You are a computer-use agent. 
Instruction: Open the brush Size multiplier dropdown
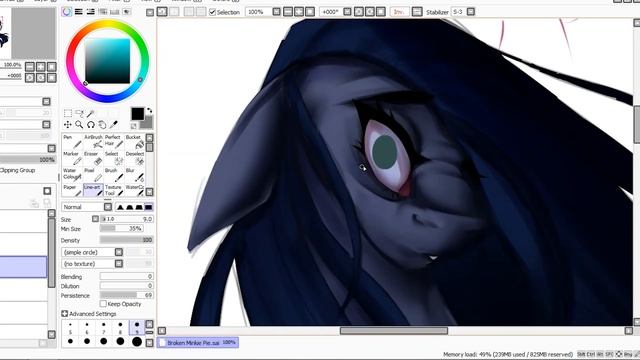coord(96,219)
